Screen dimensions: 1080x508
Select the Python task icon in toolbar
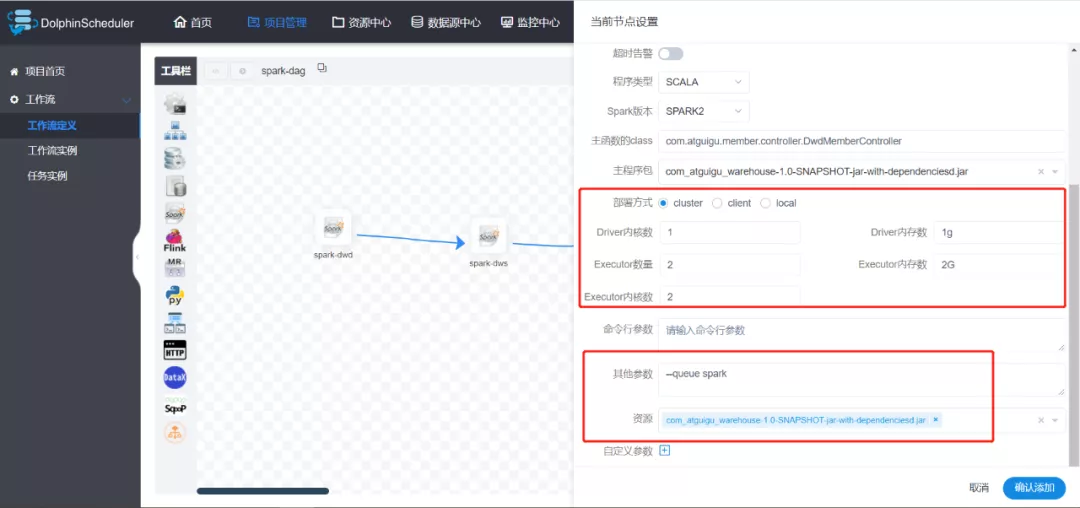tap(175, 296)
